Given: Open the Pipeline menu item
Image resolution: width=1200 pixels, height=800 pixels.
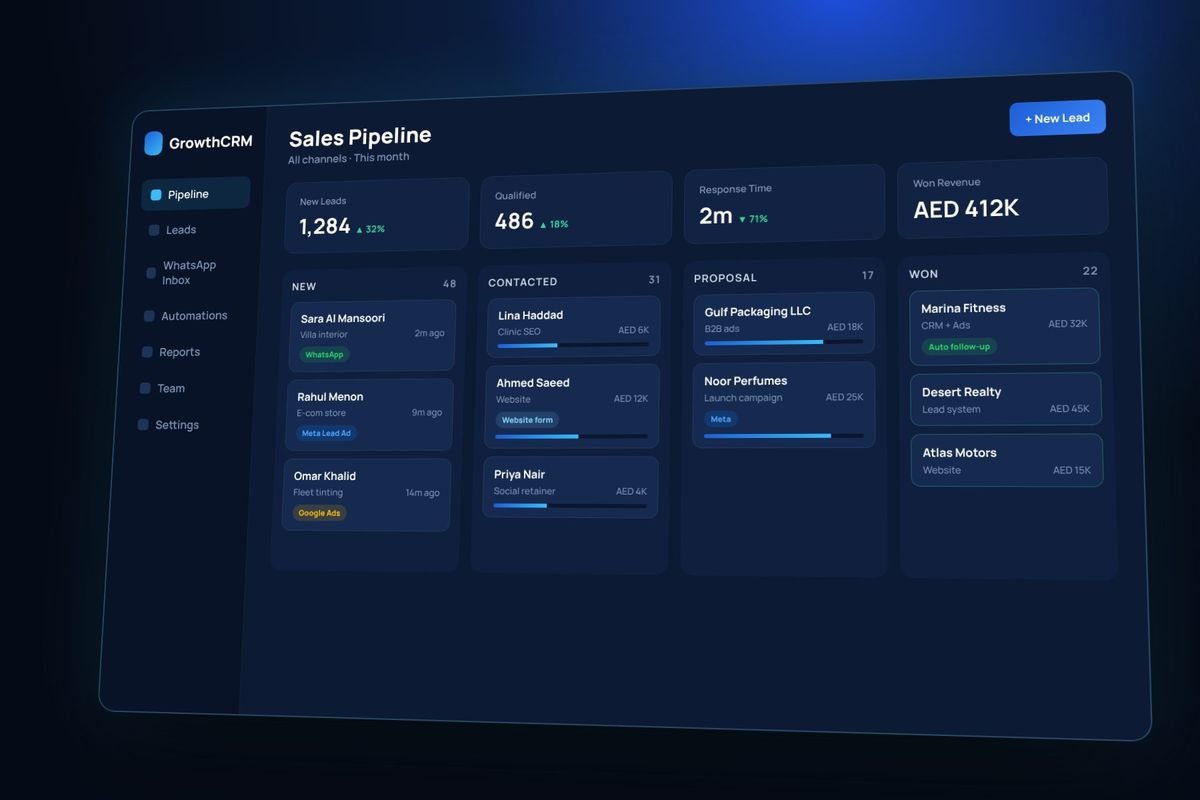Looking at the screenshot, I should coord(196,194).
